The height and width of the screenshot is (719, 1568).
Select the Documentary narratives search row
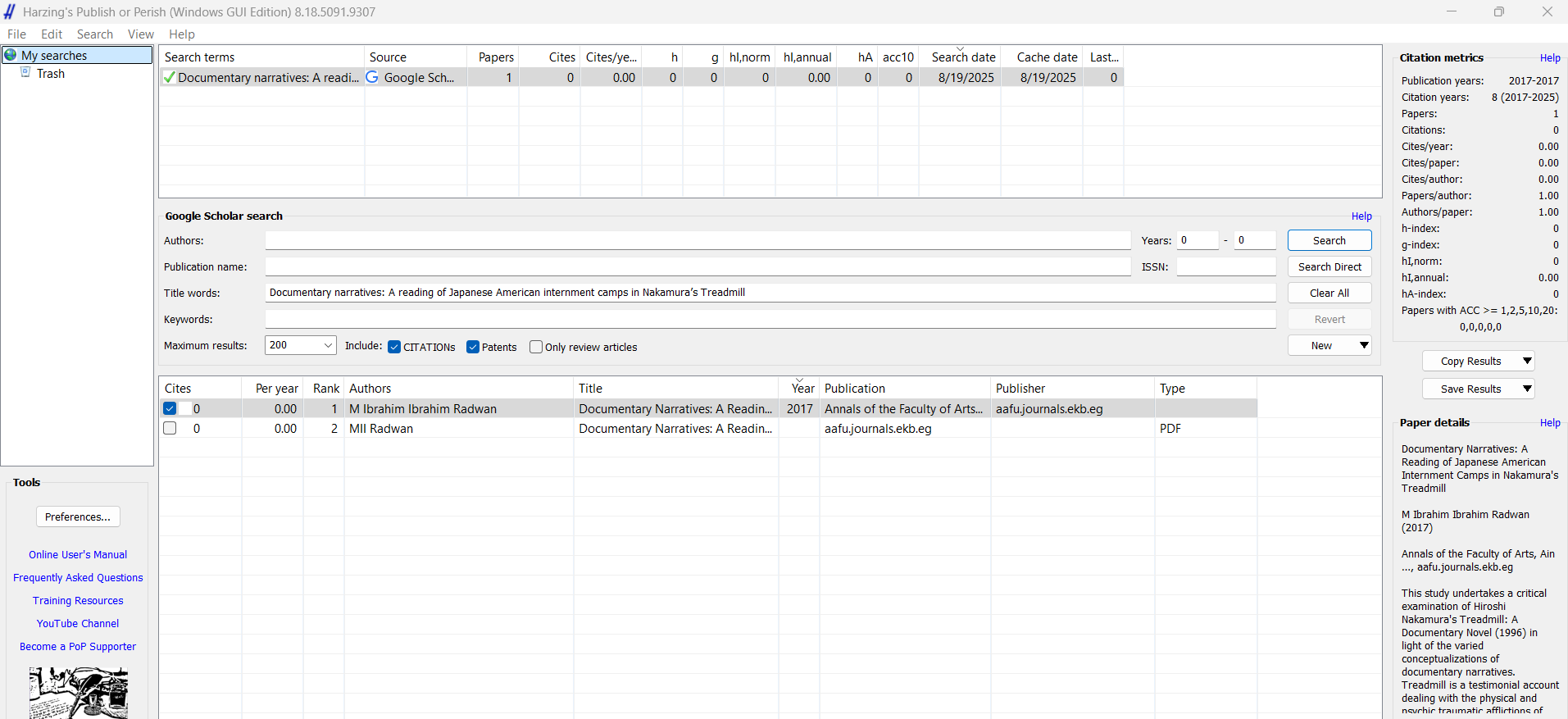[641, 77]
